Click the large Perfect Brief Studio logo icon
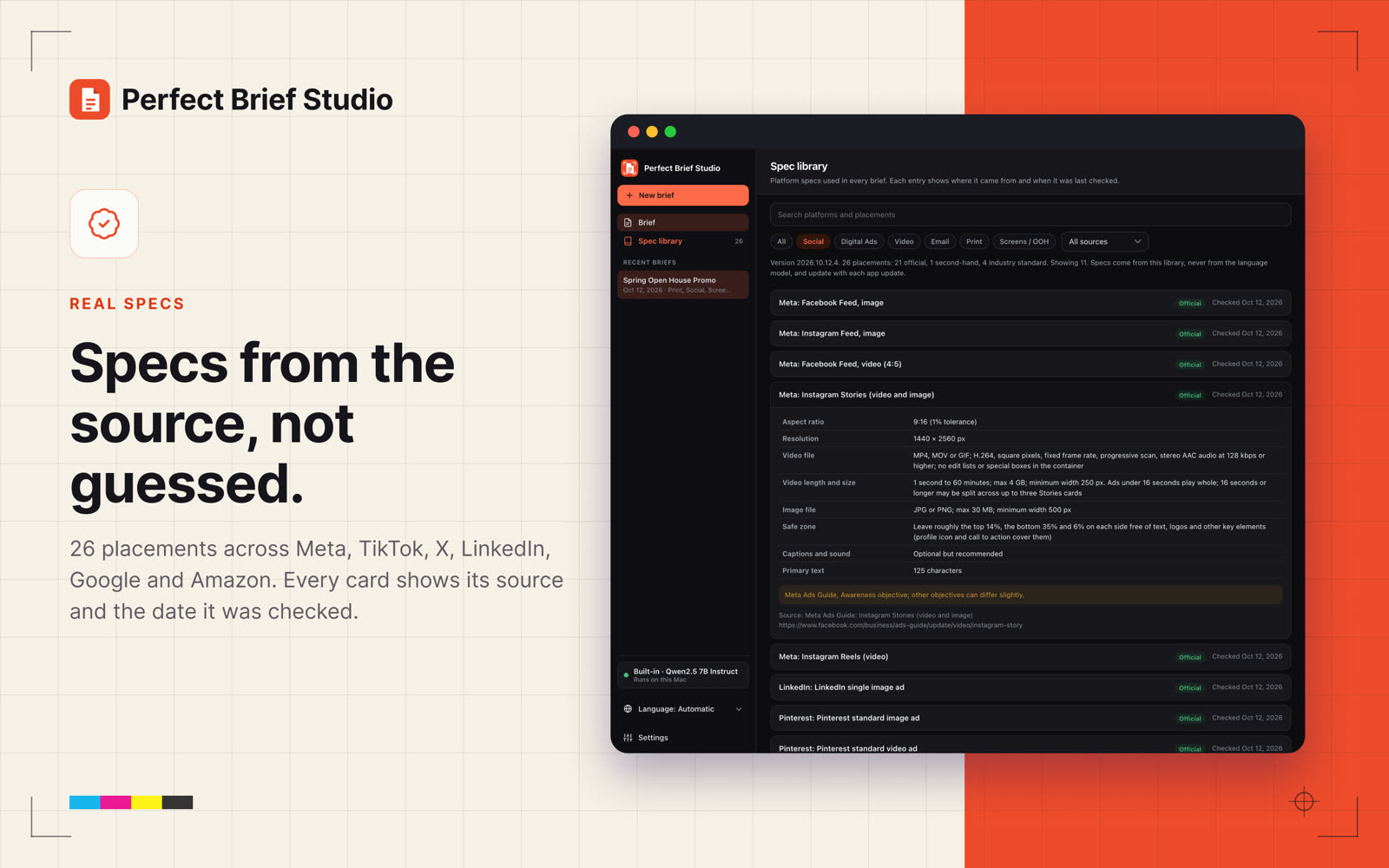 [89, 99]
